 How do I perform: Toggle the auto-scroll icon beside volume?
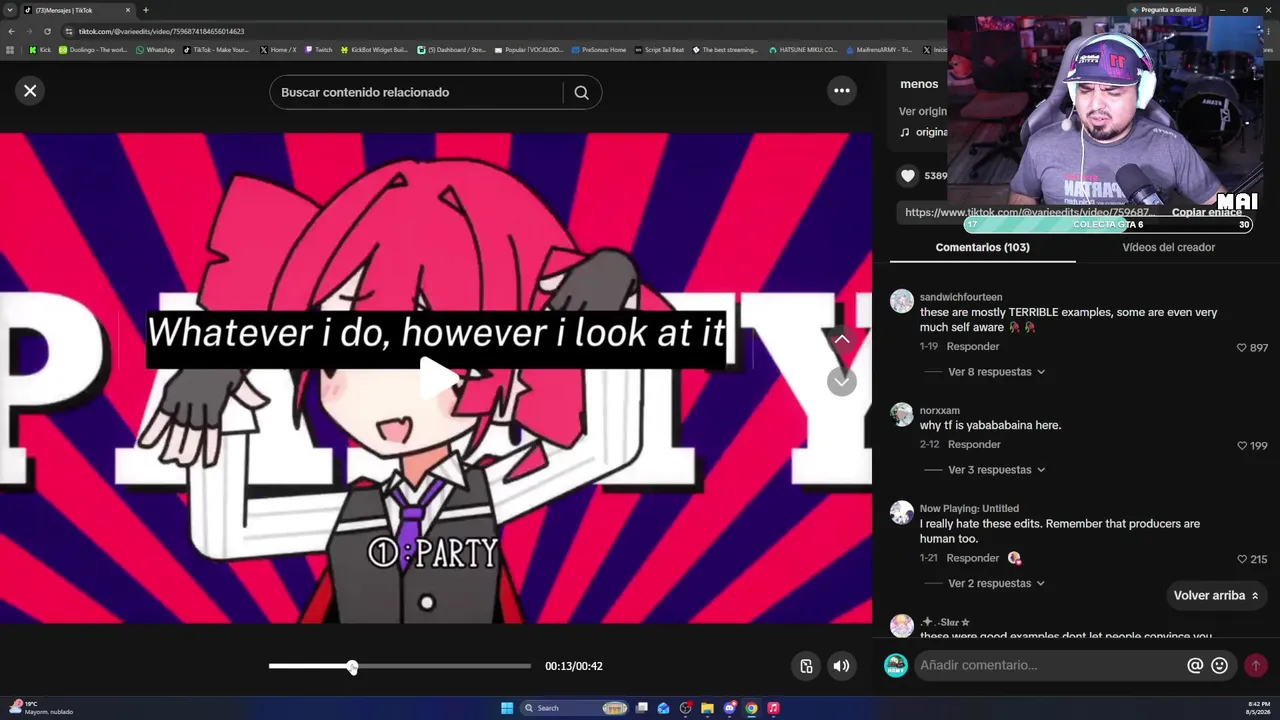point(806,666)
